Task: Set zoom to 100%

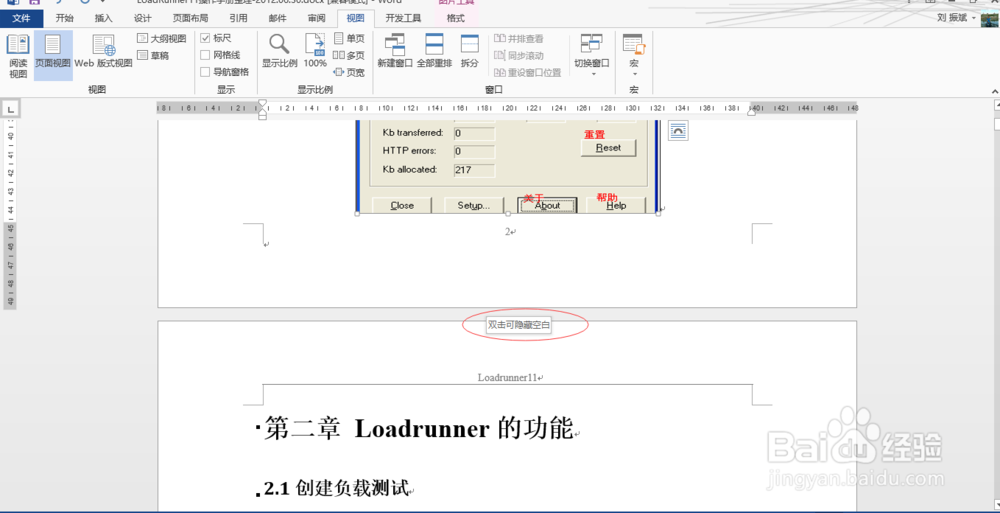Action: 315,51
